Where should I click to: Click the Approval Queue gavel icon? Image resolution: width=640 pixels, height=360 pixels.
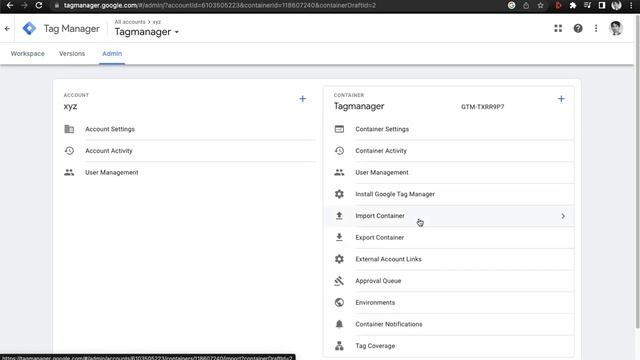point(339,280)
